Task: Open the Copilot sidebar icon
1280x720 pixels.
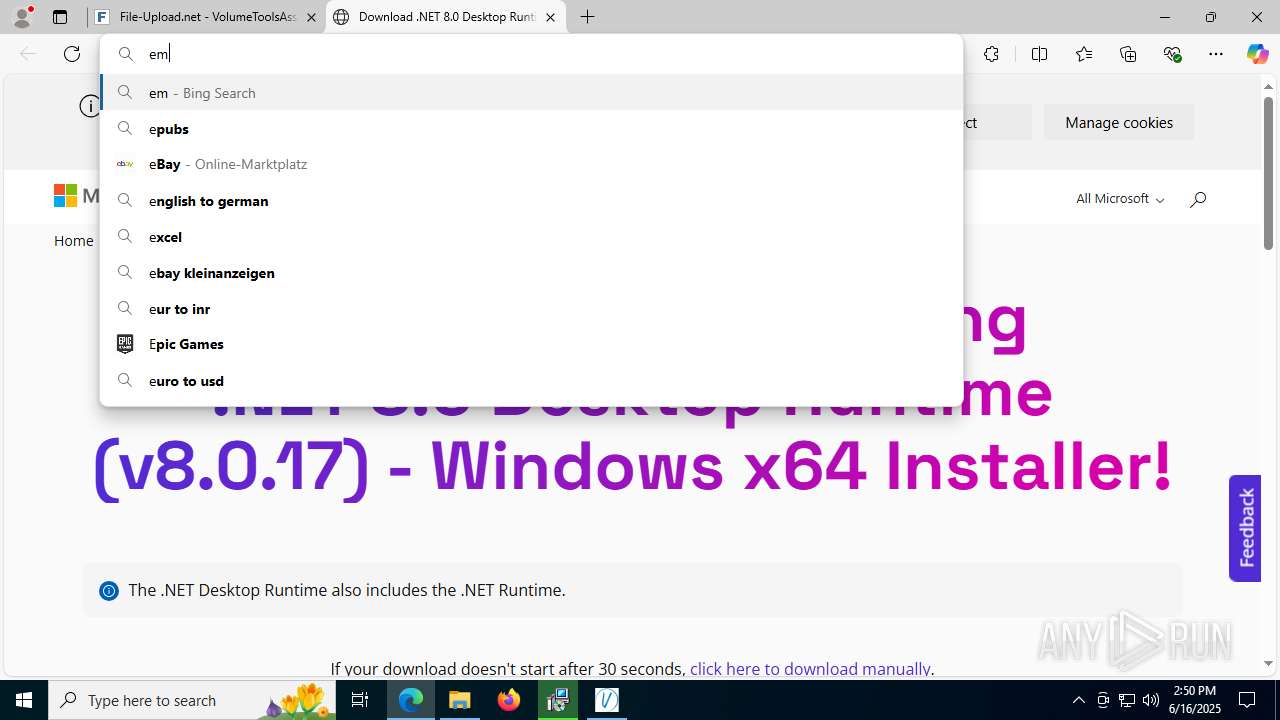Action: [x=1257, y=54]
